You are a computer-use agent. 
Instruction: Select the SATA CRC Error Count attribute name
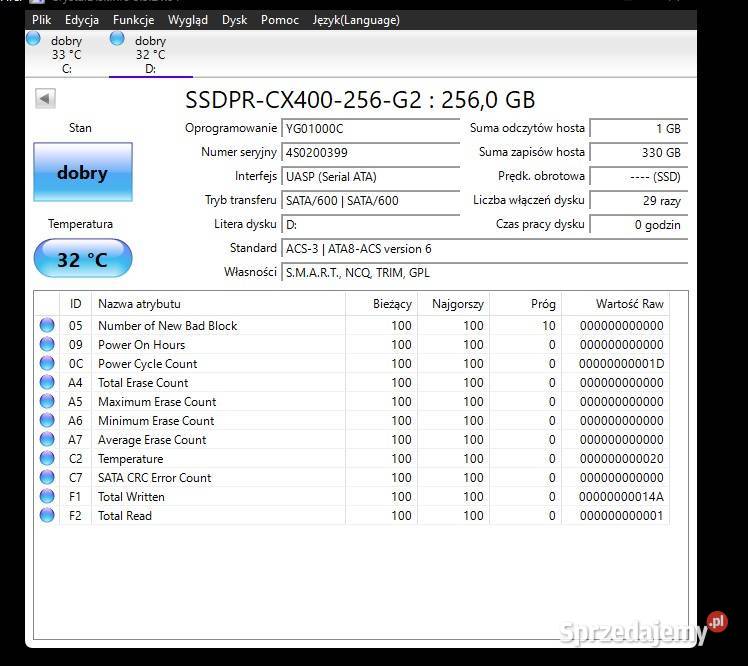pyautogui.click(x=154, y=478)
